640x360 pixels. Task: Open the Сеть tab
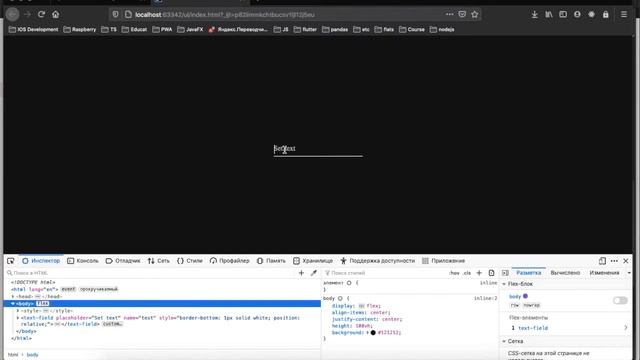[159, 261]
